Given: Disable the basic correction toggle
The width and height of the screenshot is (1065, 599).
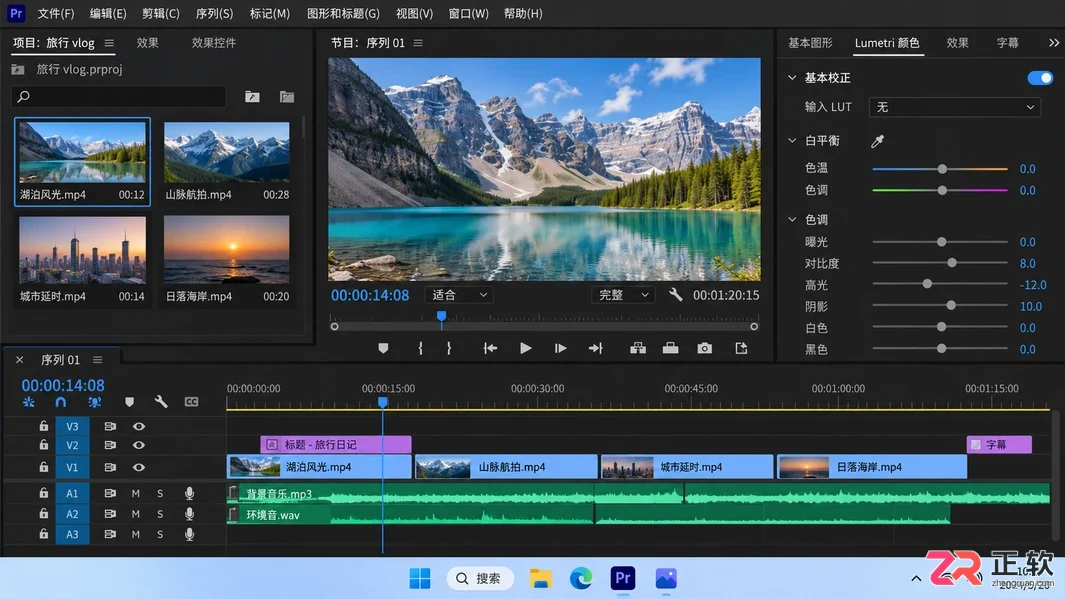Looking at the screenshot, I should (x=1040, y=77).
